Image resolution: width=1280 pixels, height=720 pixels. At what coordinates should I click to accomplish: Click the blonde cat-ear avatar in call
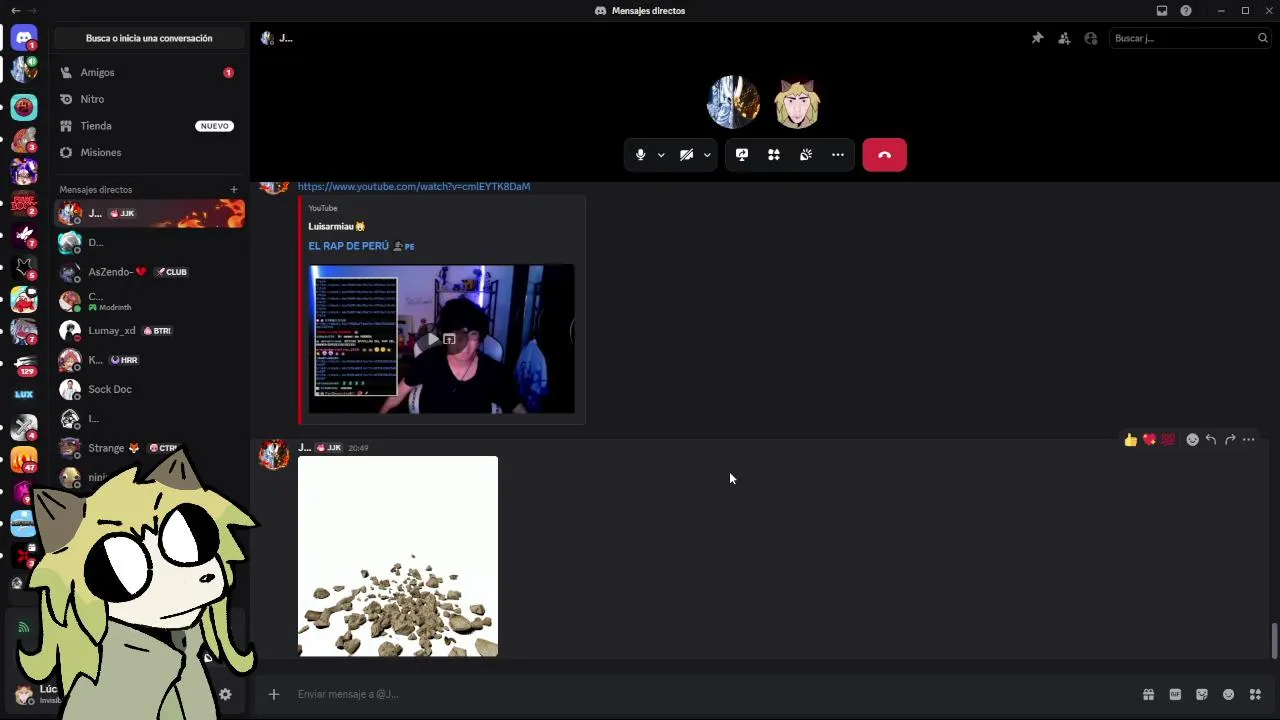797,102
